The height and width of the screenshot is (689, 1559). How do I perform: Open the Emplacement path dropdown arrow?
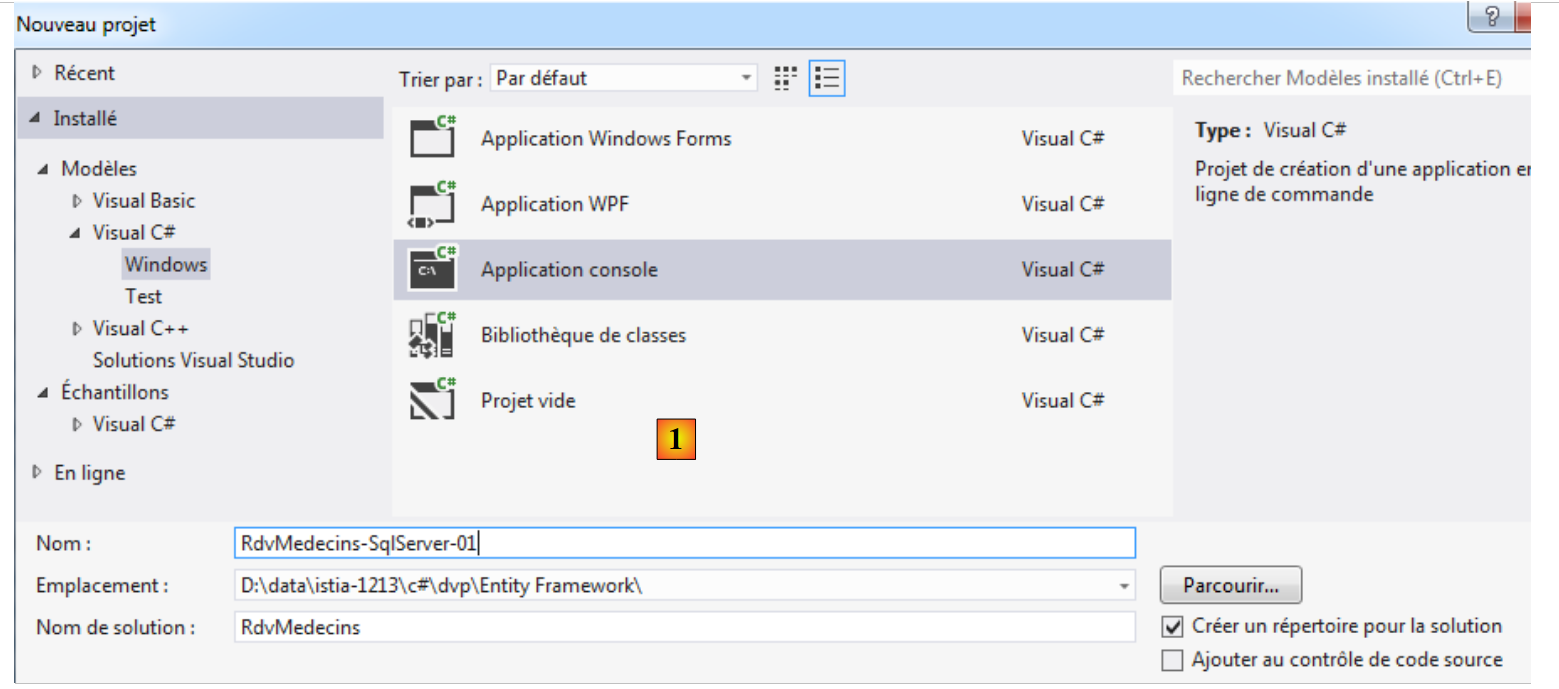pyautogui.click(x=1125, y=586)
